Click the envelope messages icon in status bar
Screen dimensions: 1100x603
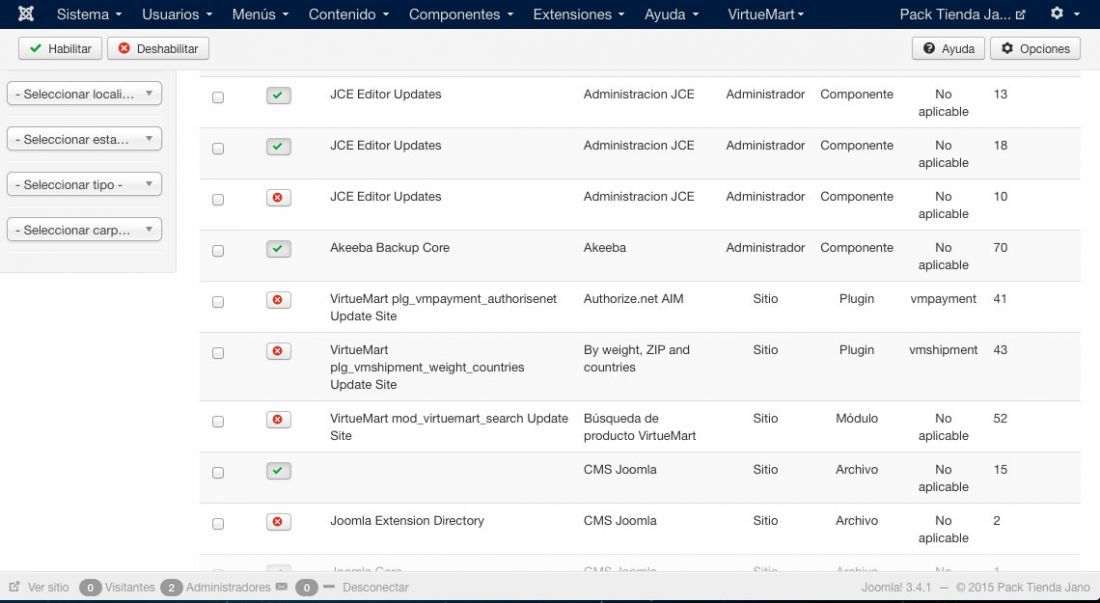pos(281,587)
